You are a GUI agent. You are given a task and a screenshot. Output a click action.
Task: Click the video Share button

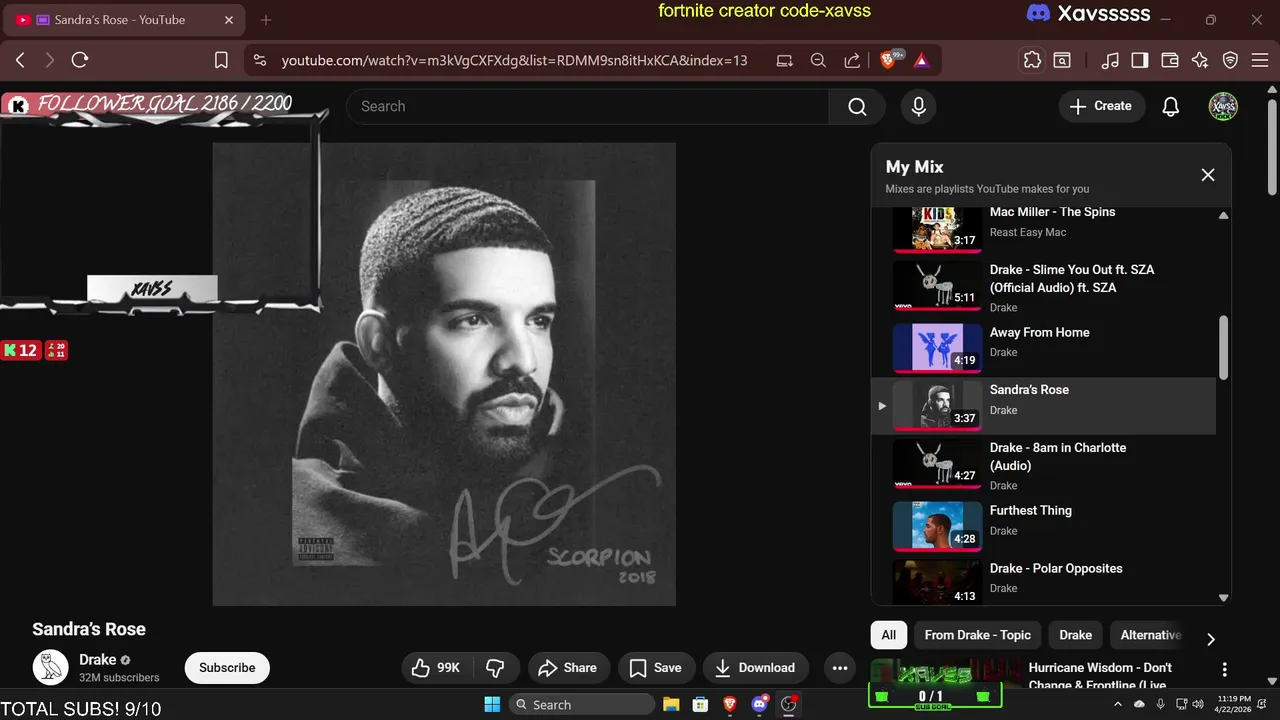coord(567,668)
